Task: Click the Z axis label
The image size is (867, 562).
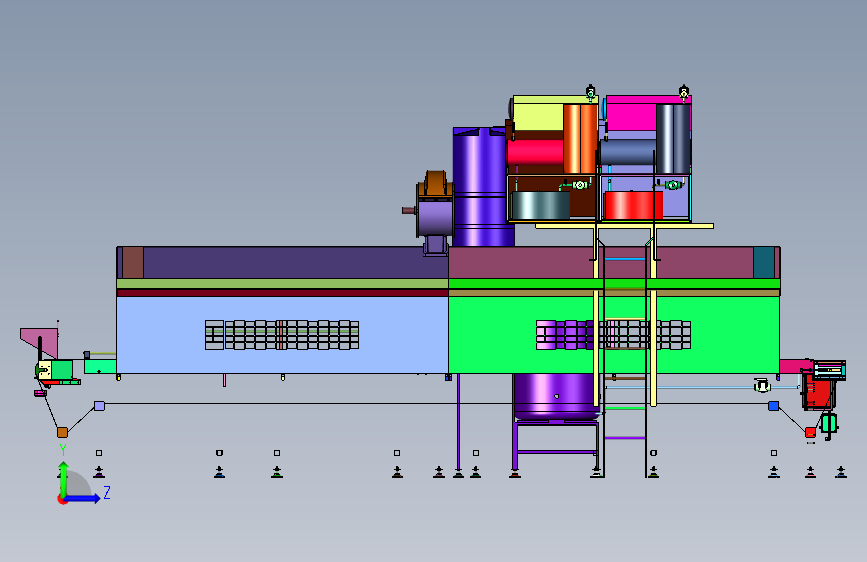Action: pyautogui.click(x=107, y=492)
